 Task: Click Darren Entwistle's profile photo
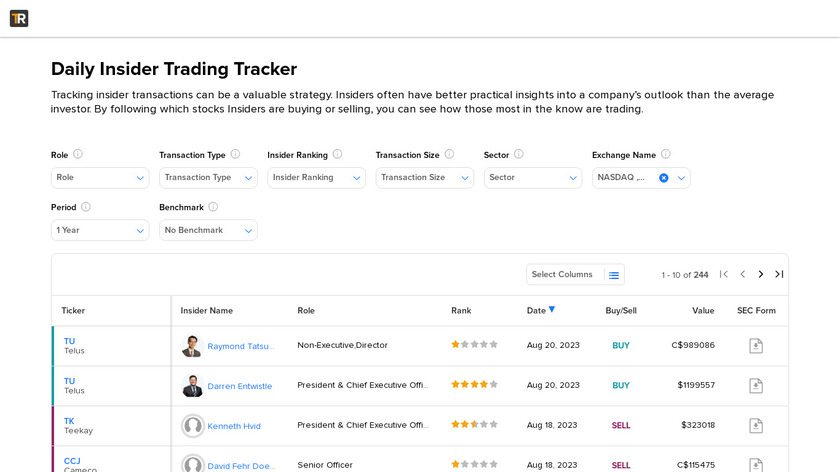pyautogui.click(x=192, y=386)
